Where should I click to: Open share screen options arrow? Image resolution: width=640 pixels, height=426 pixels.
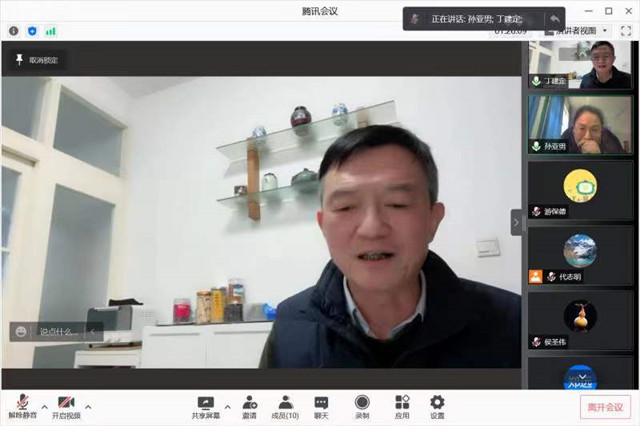227,407
